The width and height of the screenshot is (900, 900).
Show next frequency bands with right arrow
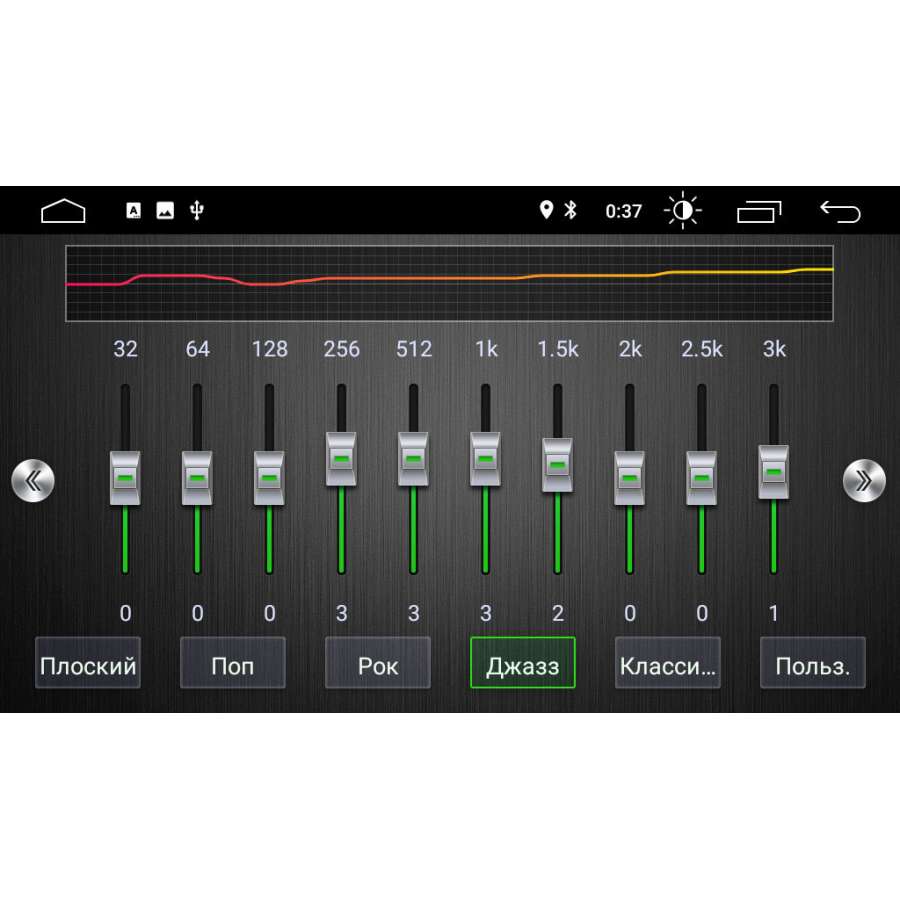pyautogui.click(x=864, y=480)
